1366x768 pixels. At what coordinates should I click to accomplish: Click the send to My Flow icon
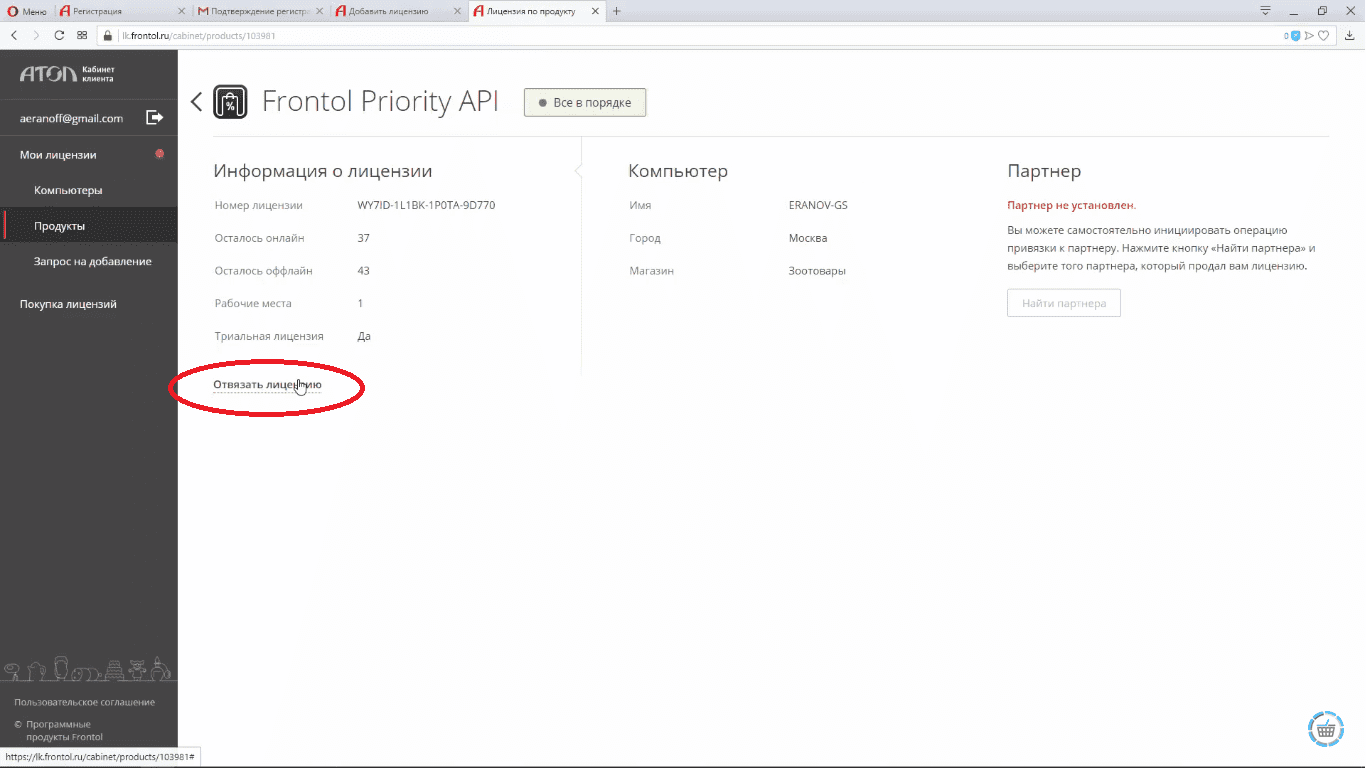pyautogui.click(x=1309, y=35)
